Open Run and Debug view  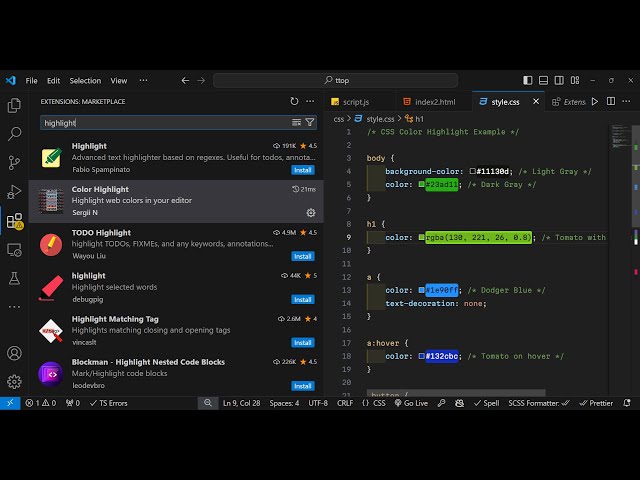[14, 191]
